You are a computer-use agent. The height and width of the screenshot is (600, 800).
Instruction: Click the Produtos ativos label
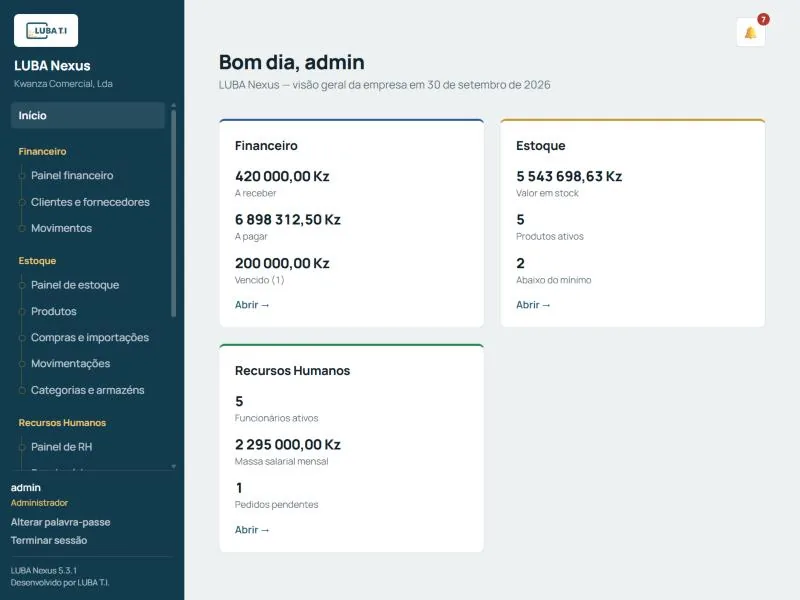pyautogui.click(x=549, y=236)
